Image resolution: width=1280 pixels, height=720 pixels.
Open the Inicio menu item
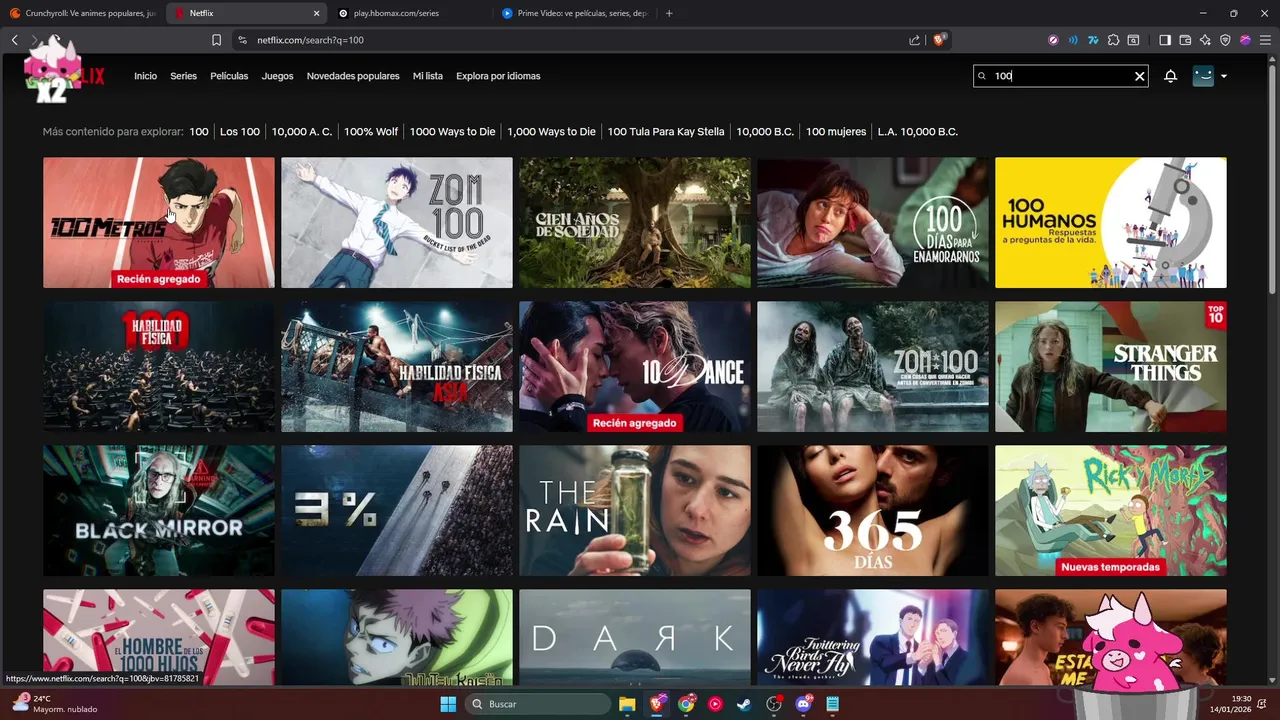pyautogui.click(x=146, y=76)
